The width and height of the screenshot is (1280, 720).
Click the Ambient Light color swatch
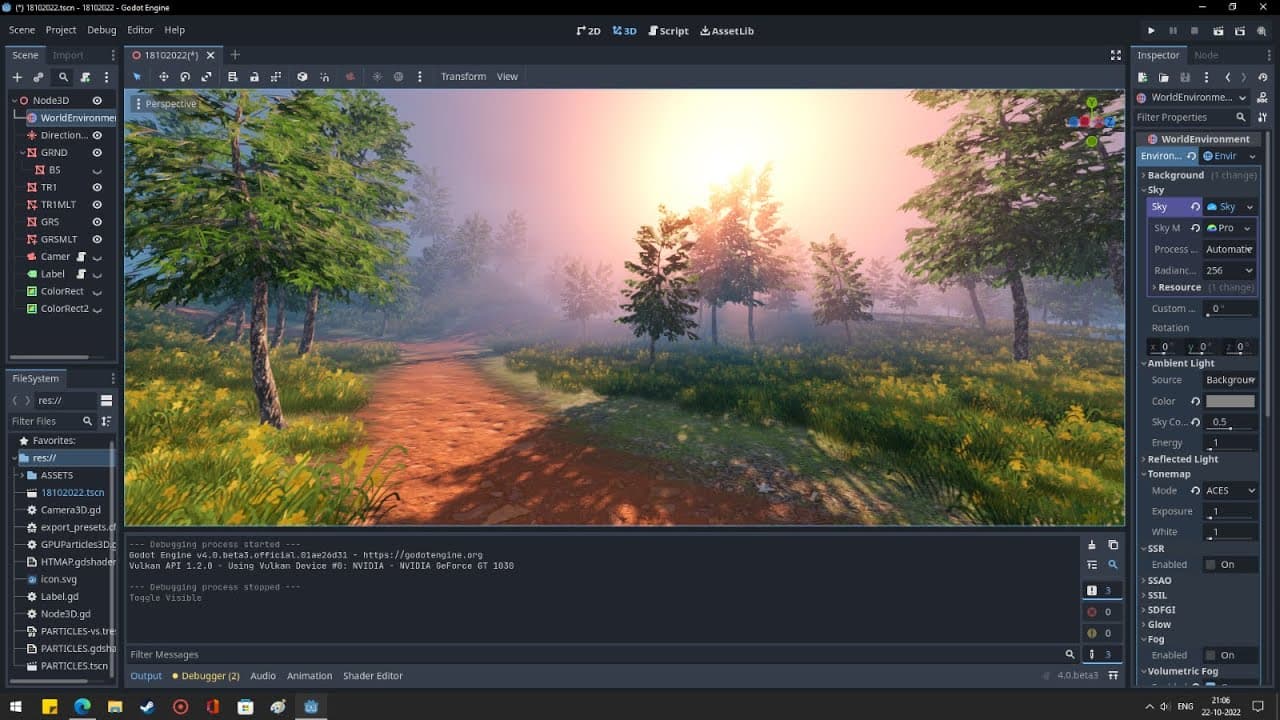(x=1229, y=401)
